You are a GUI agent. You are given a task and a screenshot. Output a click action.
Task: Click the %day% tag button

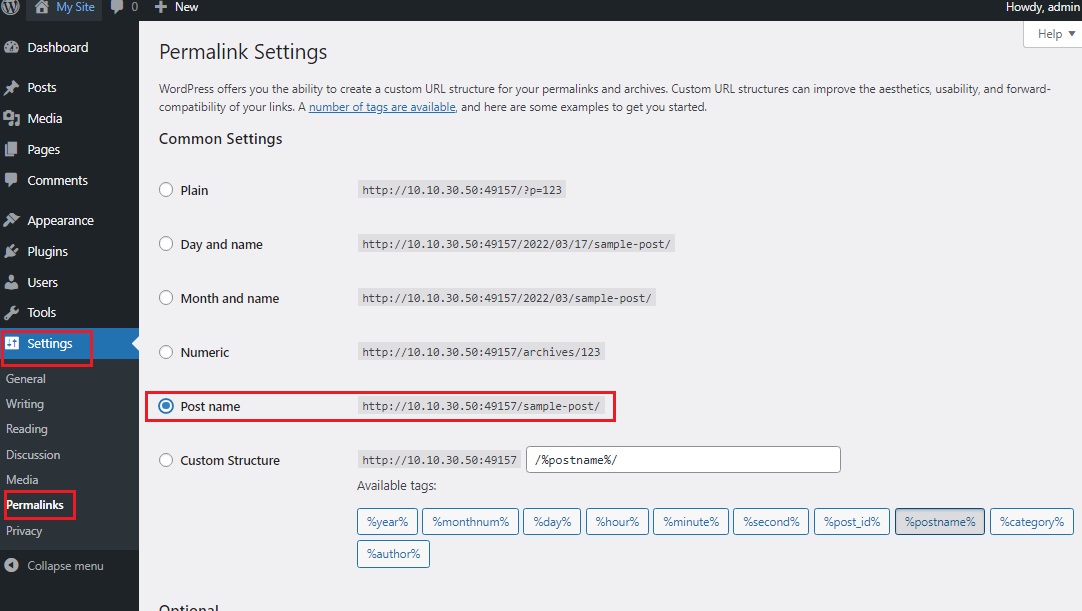[552, 522]
